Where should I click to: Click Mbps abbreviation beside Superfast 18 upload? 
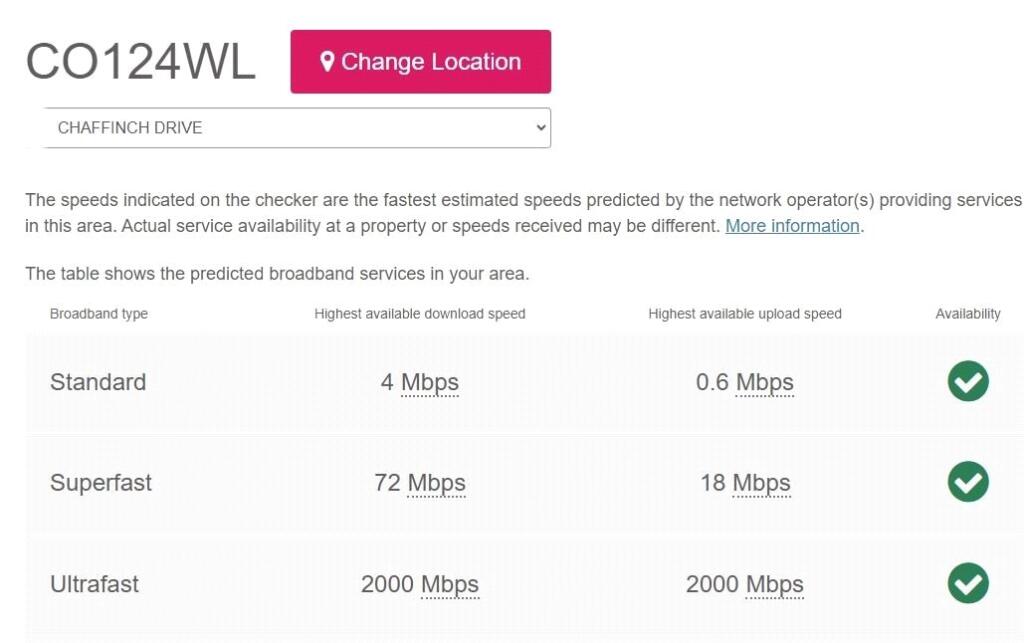point(761,483)
